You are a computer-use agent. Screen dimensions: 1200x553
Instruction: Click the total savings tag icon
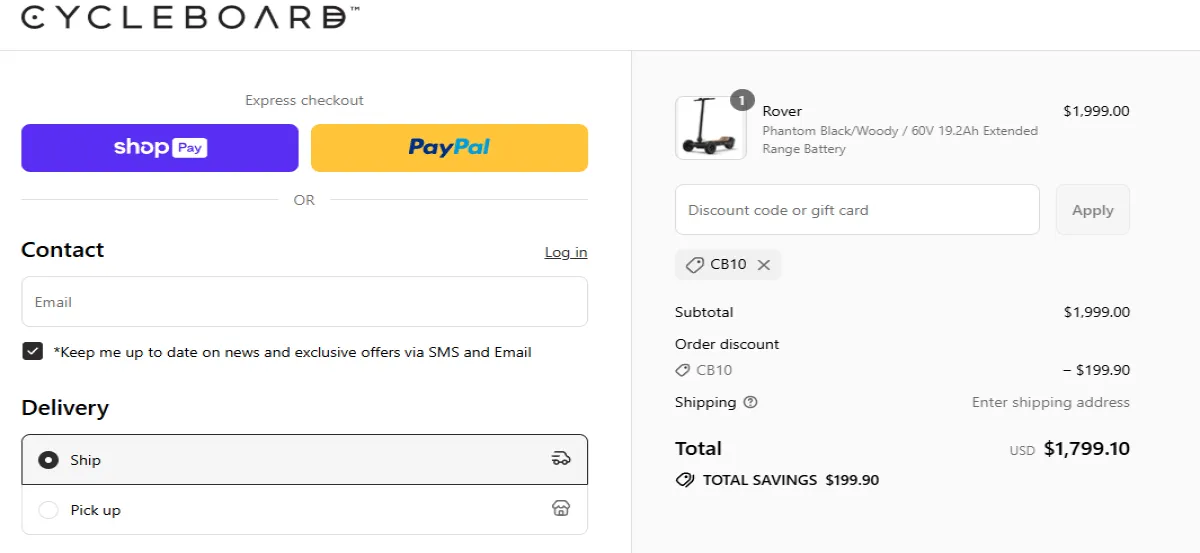pyautogui.click(x=685, y=480)
